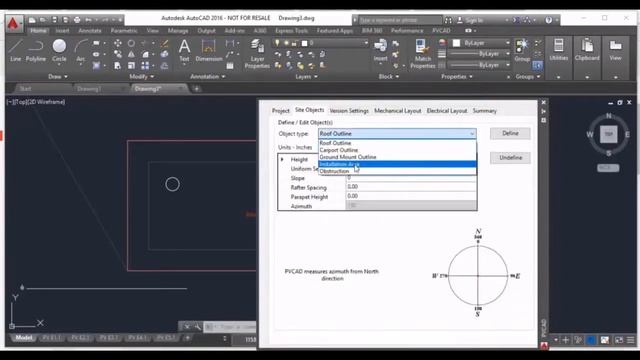This screenshot has height=360, width=640.
Task: Open the Version Settings tab
Action: click(x=349, y=111)
